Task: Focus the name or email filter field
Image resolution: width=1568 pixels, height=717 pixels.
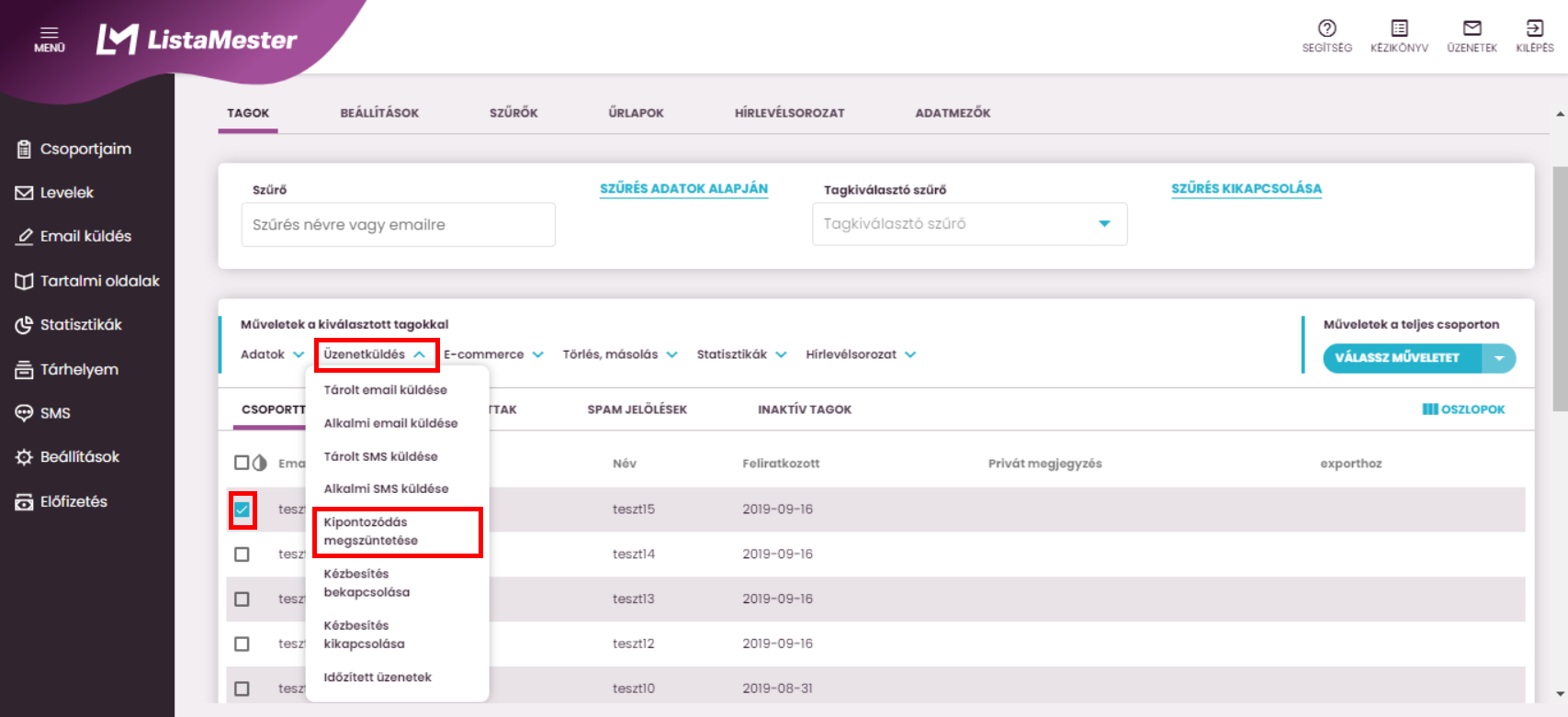Action: (x=398, y=225)
